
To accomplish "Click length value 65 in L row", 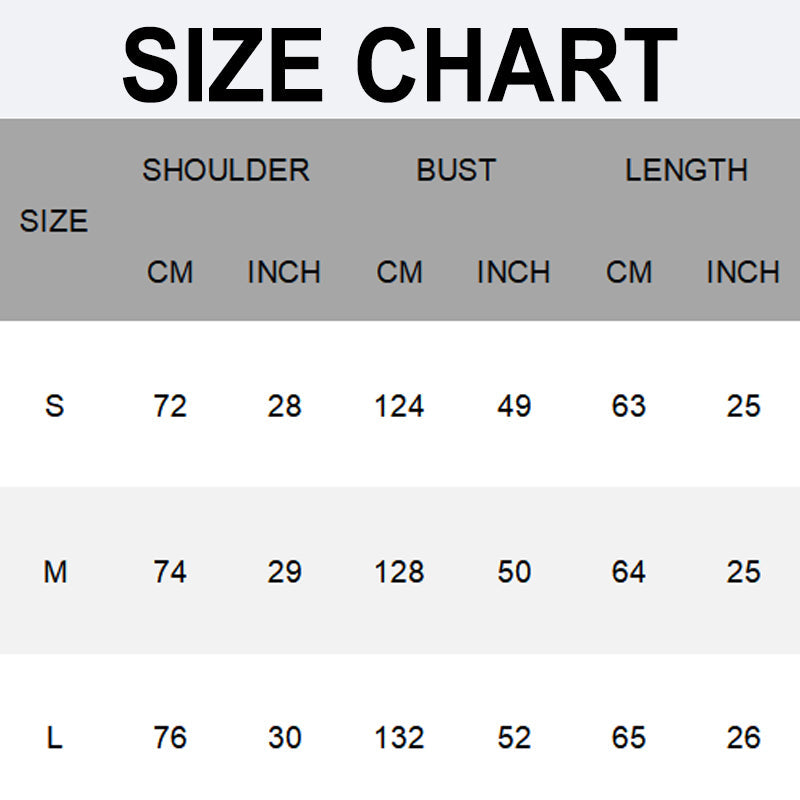I will click(x=629, y=738).
